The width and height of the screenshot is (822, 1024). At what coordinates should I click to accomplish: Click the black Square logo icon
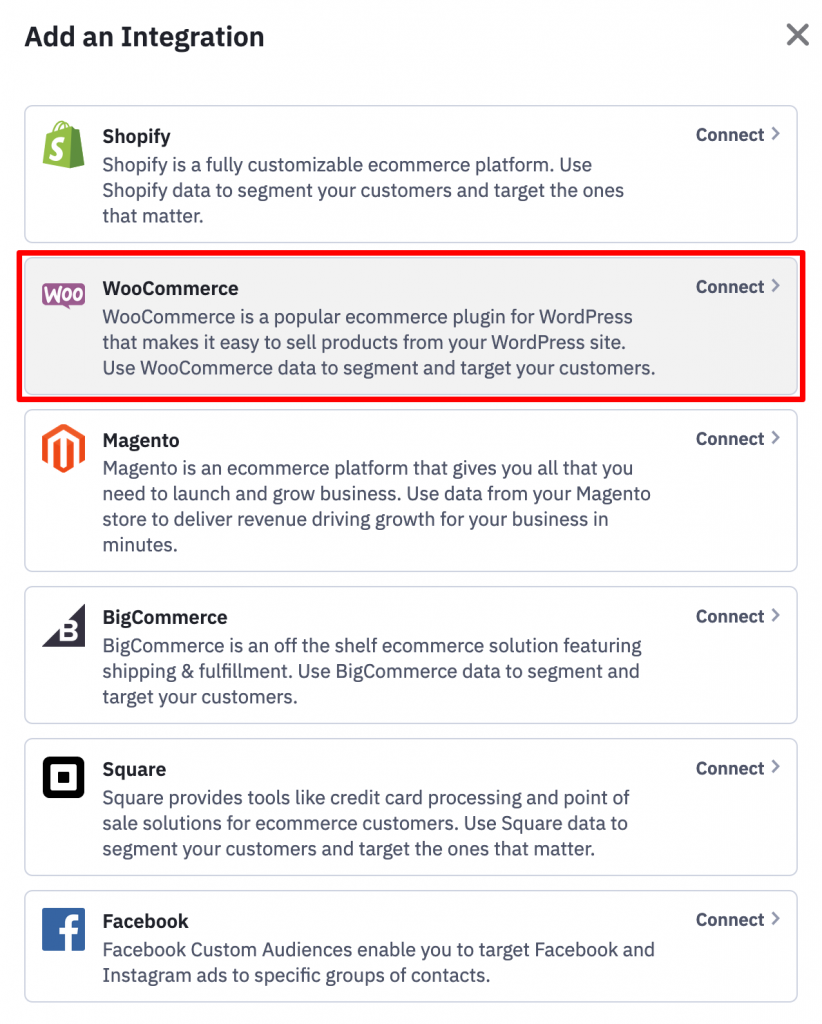click(x=63, y=777)
